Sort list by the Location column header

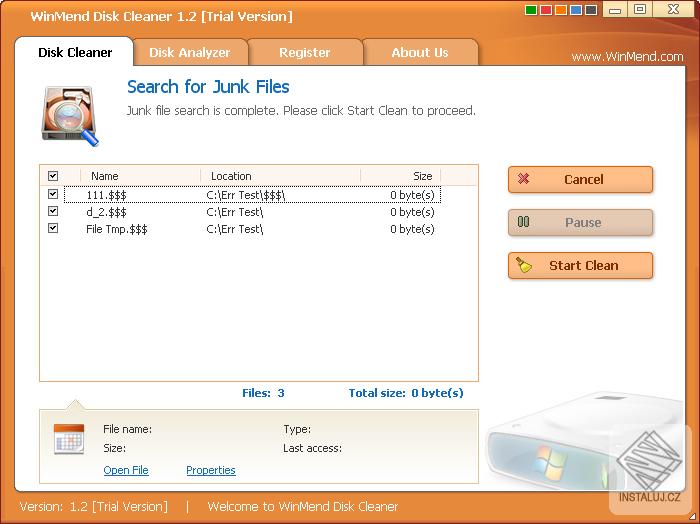click(280, 176)
